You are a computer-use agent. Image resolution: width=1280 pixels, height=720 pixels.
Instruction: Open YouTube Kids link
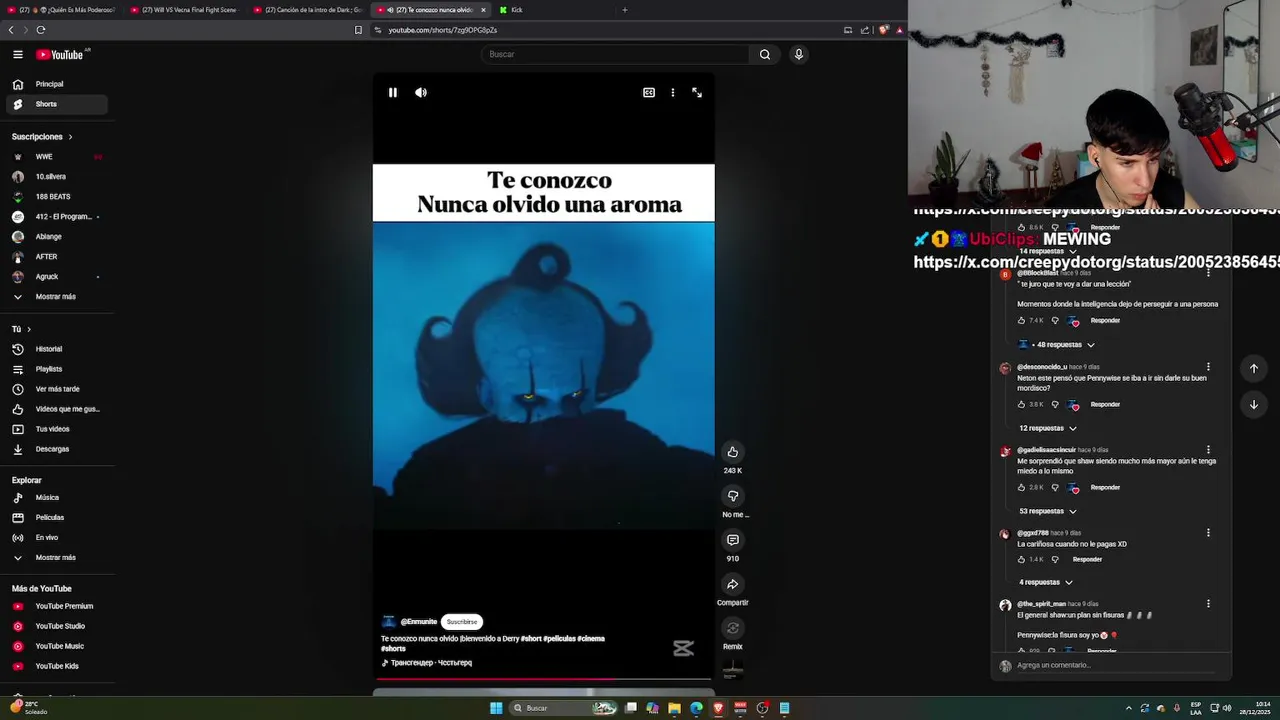coord(58,666)
